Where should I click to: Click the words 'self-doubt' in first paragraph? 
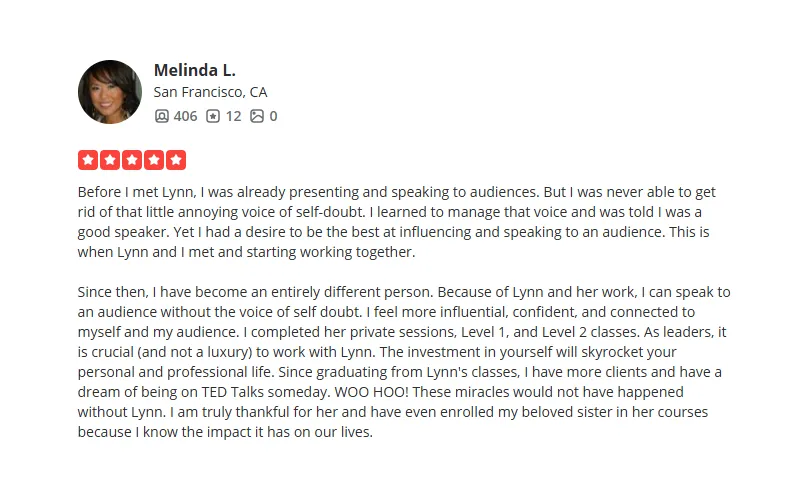pyautogui.click(x=330, y=212)
